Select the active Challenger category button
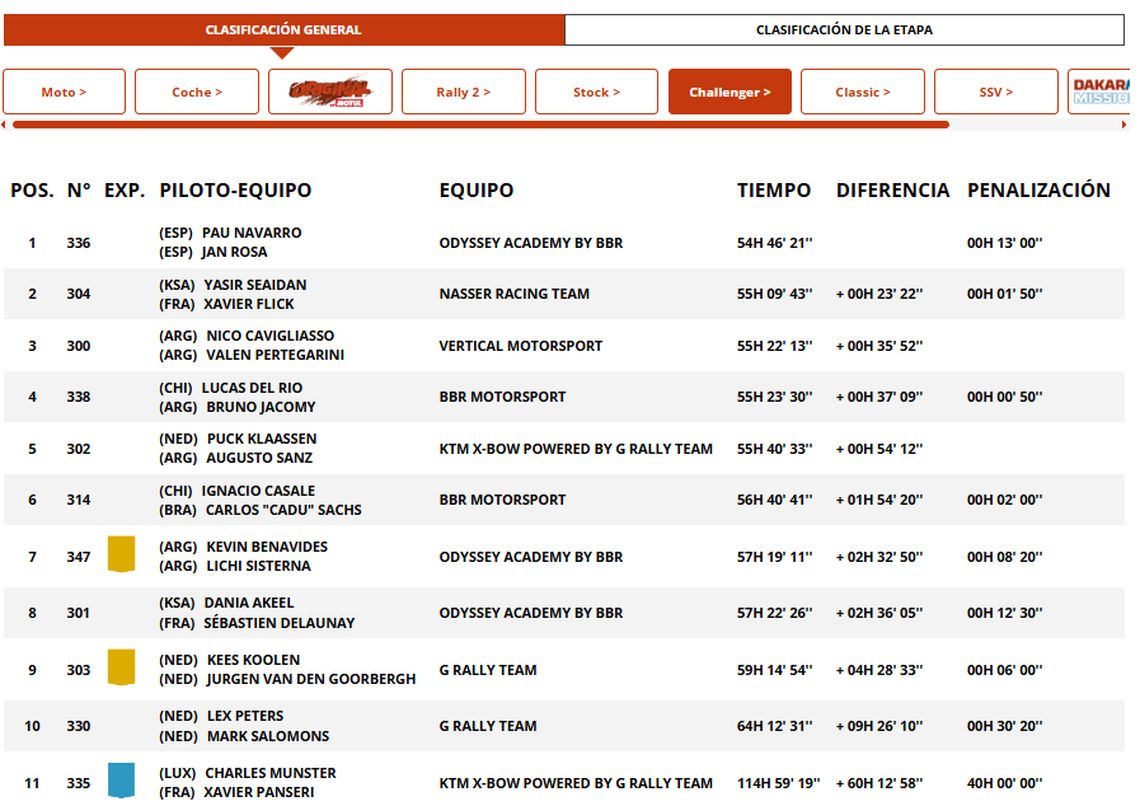This screenshot has width=1140, height=806. [730, 92]
